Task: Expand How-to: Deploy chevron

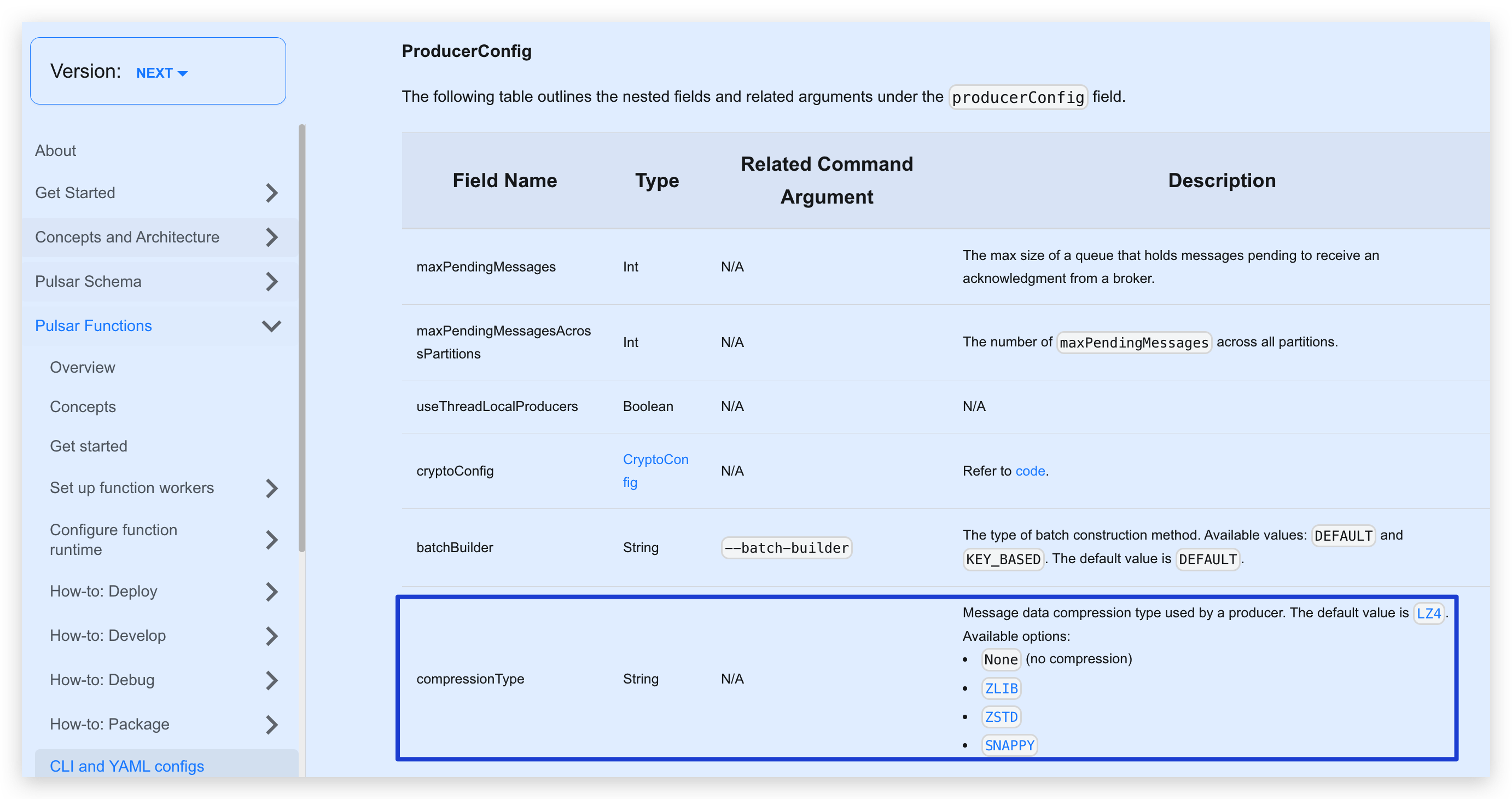Action: [271, 591]
